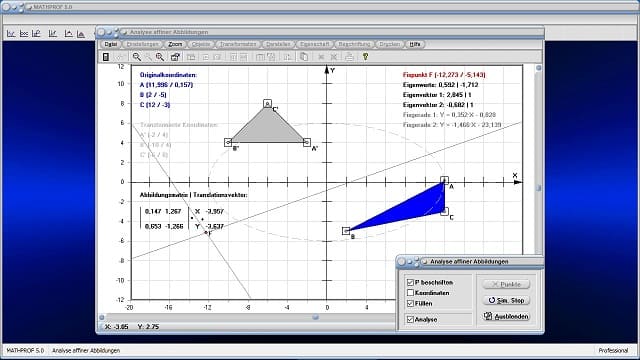
Task: Click the 'Fixgerade 2' equation text
Action: pyautogui.click(x=452, y=125)
